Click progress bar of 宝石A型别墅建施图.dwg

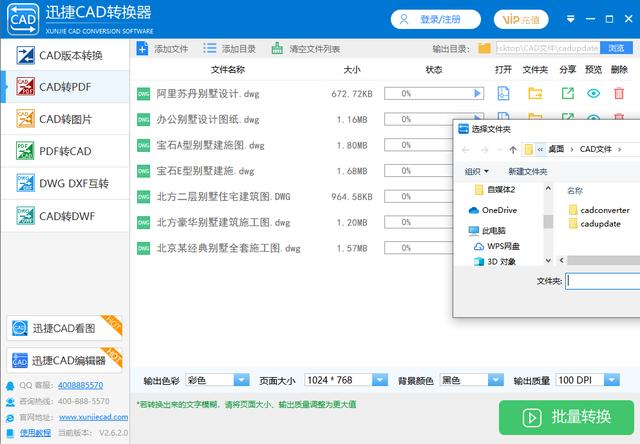pyautogui.click(x=418, y=145)
